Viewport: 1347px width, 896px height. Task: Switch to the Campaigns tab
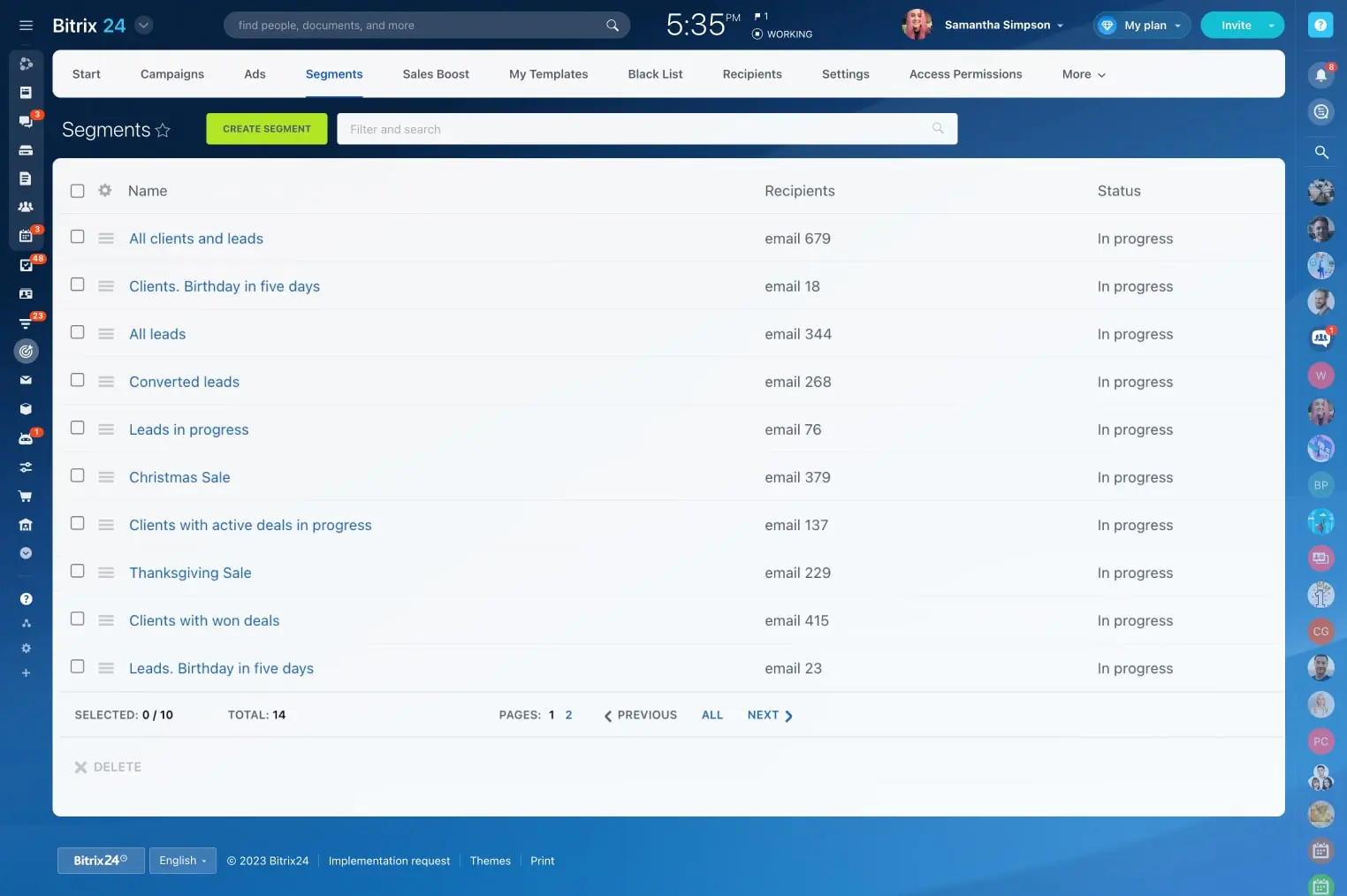click(x=172, y=74)
